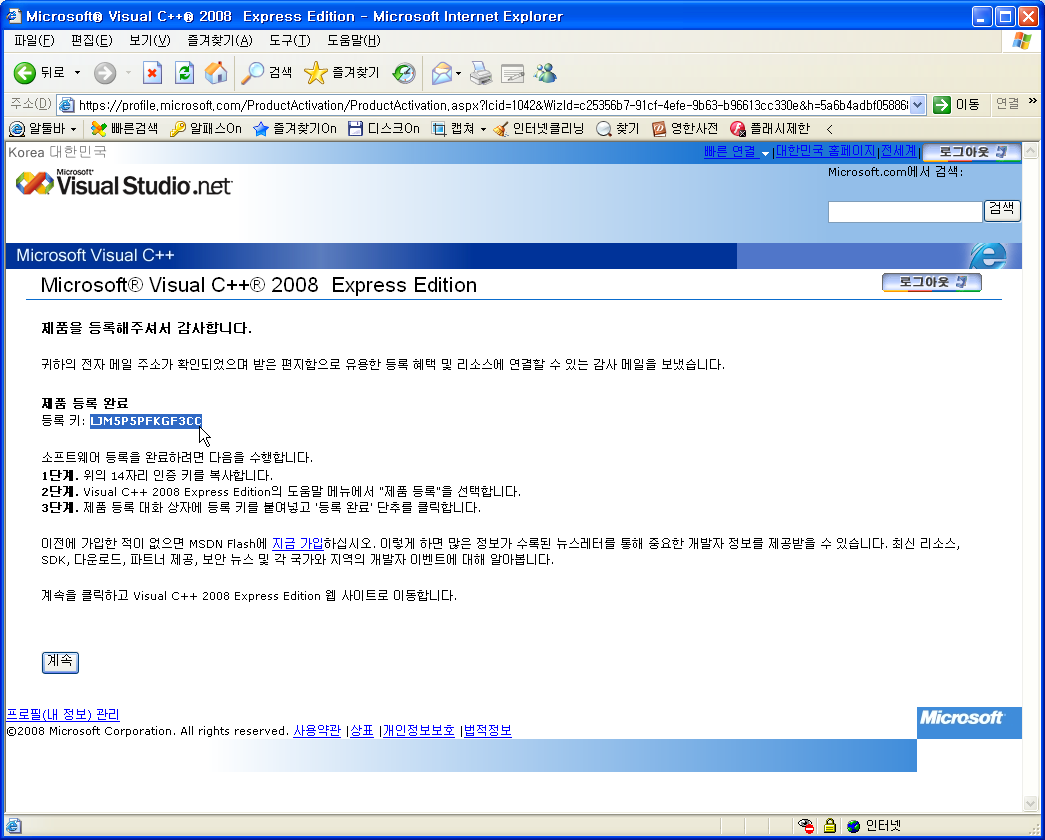The image size is (1045, 840).
Task: Click the highlighted registration key text
Action: [x=145, y=421]
